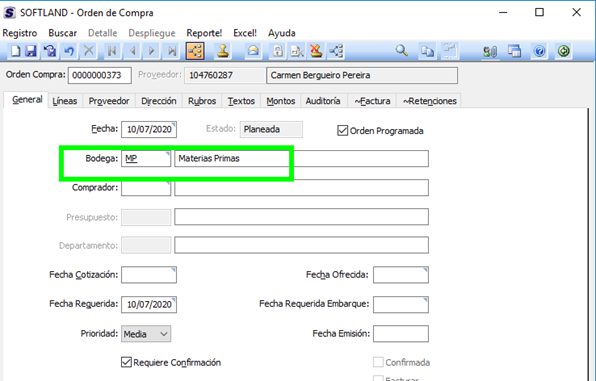Click the blue floppy disk save icon

pyautogui.click(x=30, y=51)
